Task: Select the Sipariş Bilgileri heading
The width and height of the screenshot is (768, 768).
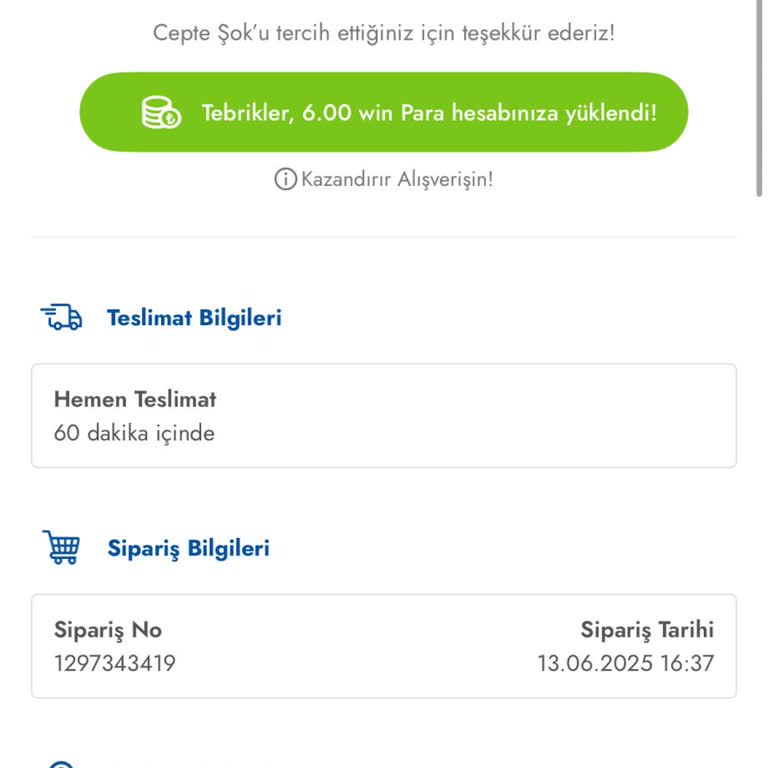Action: (188, 548)
